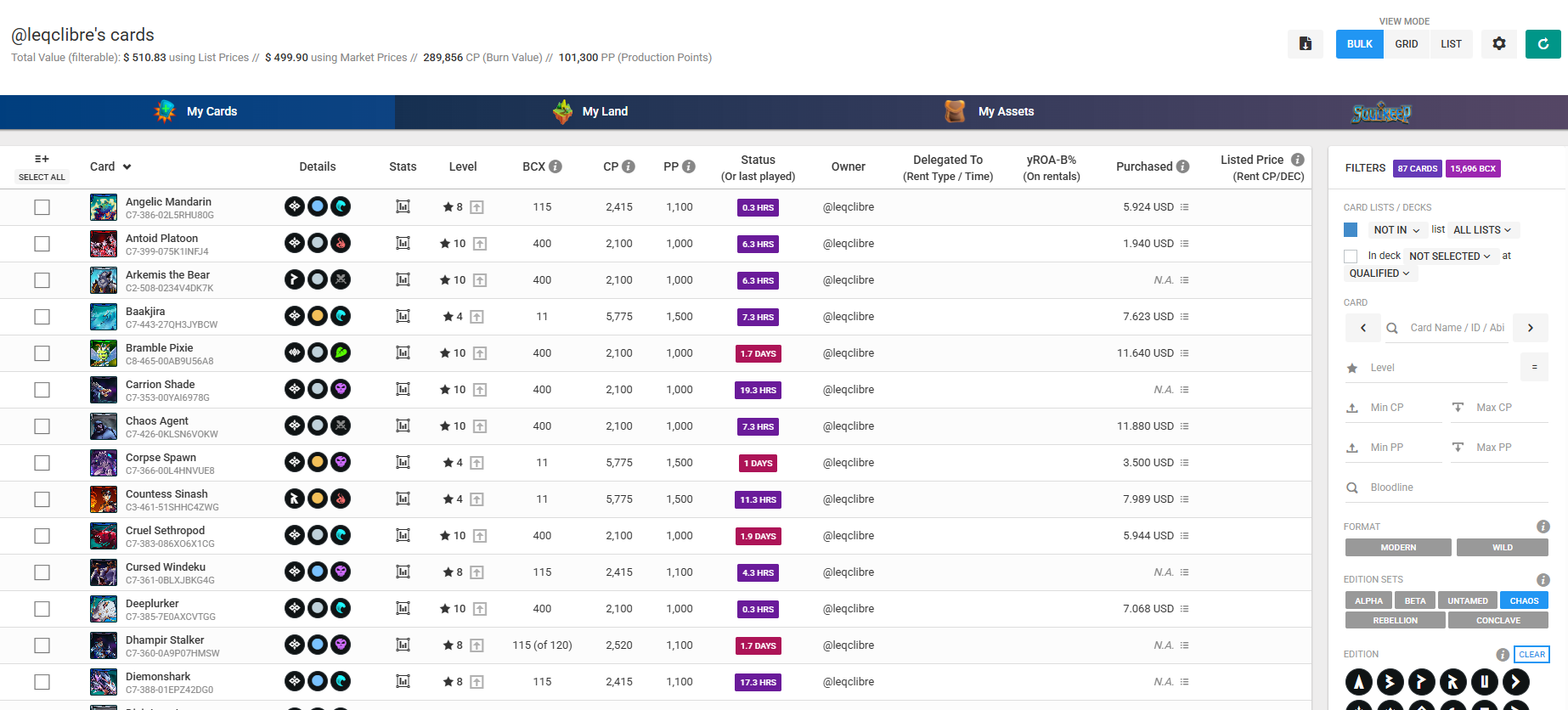Open Angelic Mandarin card thumbnail
1568x710 pixels.
[104, 207]
